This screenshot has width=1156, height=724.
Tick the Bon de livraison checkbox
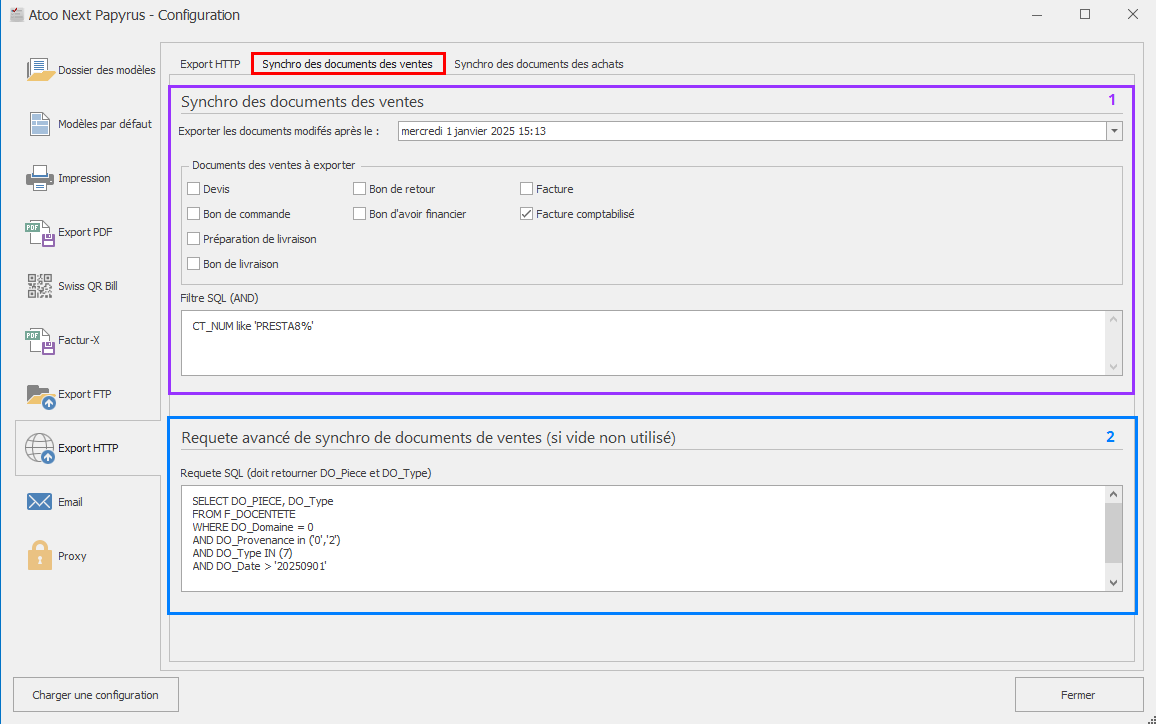(194, 264)
